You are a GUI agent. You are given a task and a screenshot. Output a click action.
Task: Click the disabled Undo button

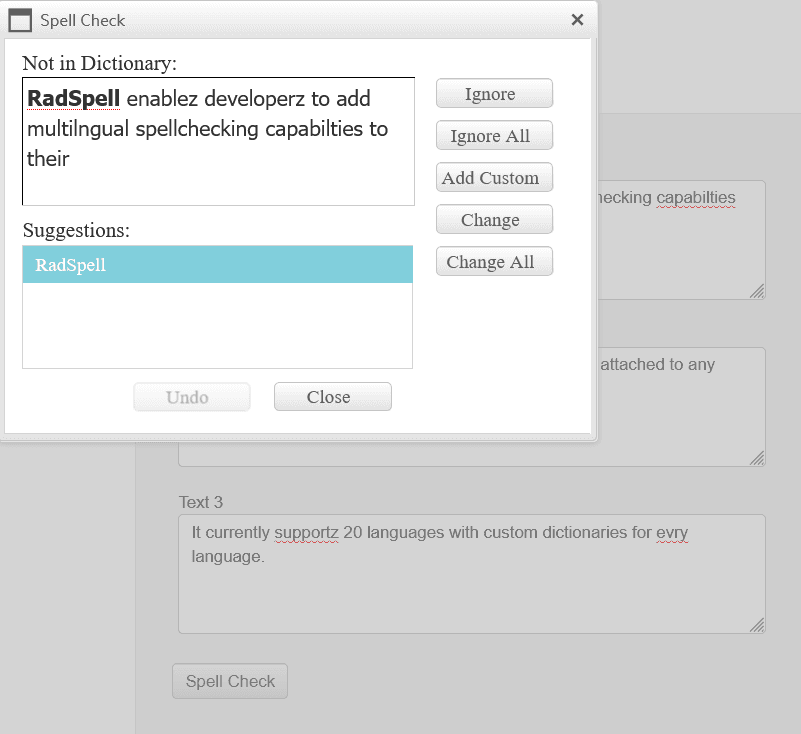(x=192, y=397)
